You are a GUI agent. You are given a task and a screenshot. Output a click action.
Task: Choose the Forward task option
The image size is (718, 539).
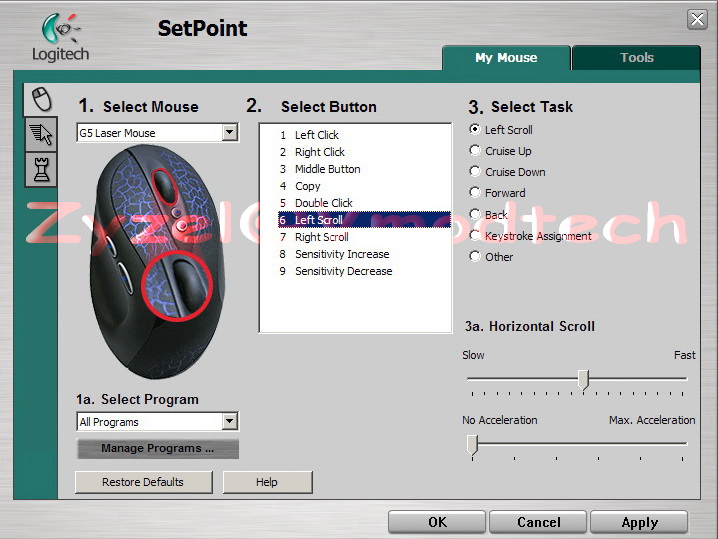point(475,193)
